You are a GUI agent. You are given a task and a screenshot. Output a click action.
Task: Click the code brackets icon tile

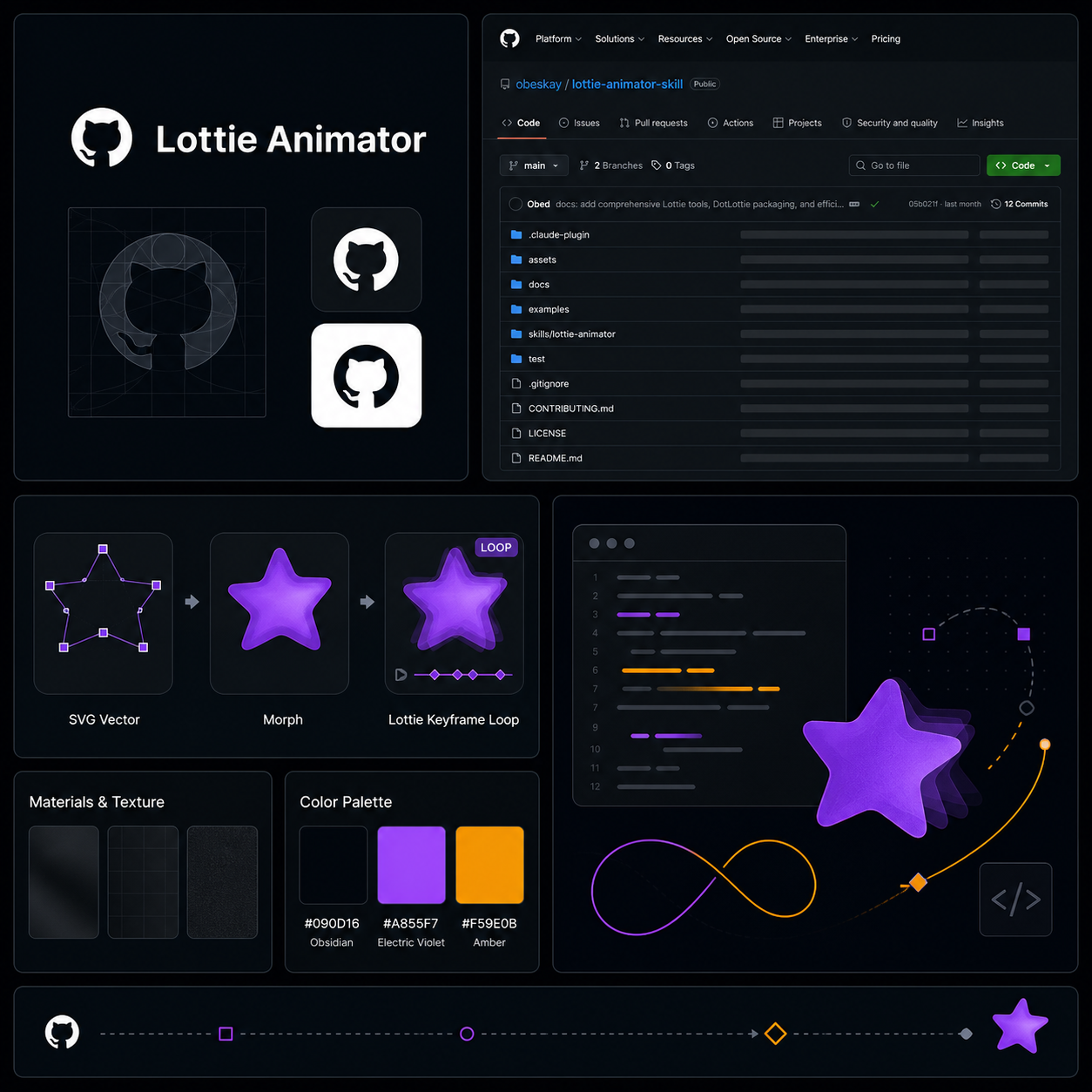click(x=1016, y=900)
